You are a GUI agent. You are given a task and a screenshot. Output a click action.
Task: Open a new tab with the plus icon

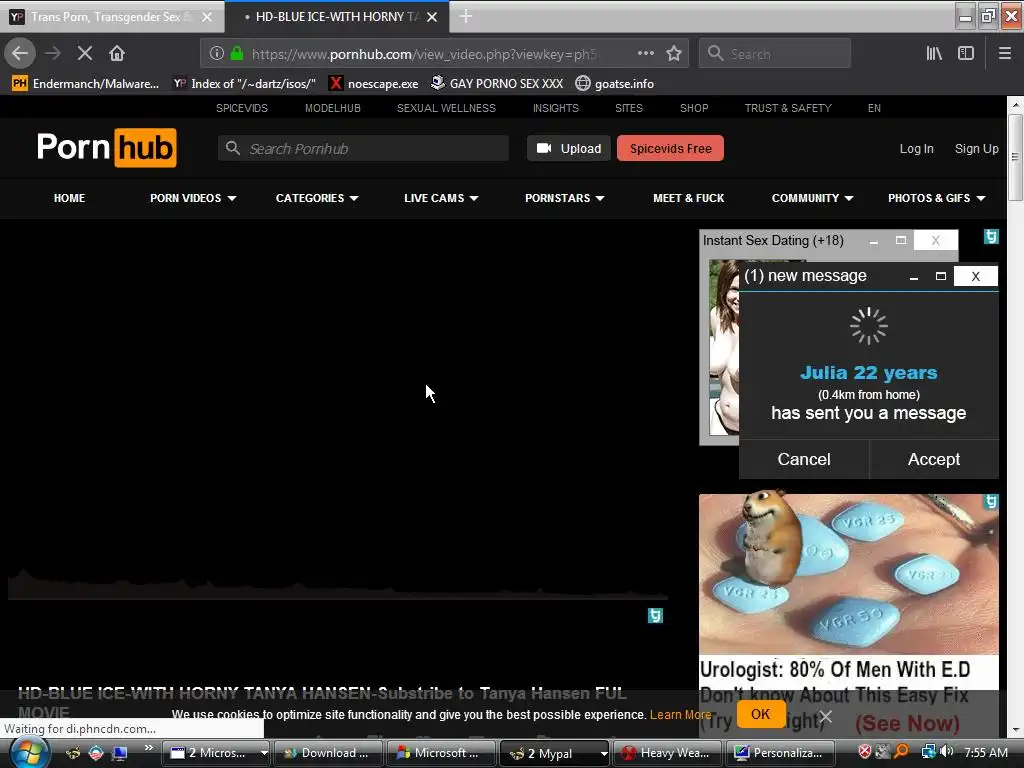pos(466,16)
